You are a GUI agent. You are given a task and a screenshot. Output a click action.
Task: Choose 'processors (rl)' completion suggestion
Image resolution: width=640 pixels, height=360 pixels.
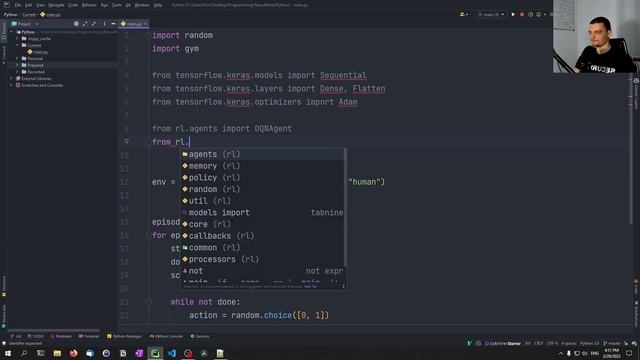pos(262,259)
